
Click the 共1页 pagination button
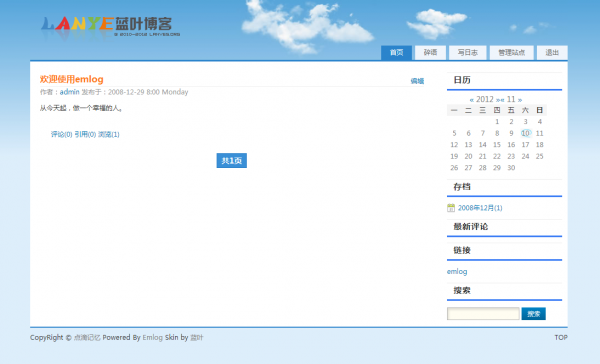(x=232, y=161)
